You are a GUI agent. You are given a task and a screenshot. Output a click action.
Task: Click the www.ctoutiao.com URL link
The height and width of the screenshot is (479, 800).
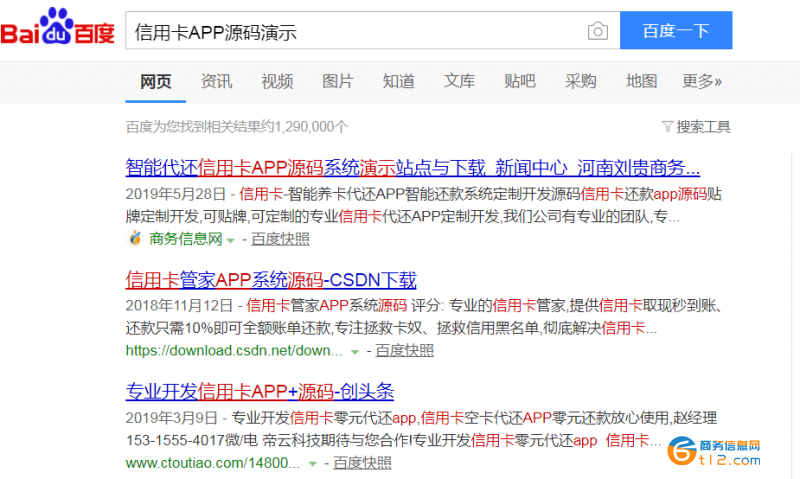point(213,463)
